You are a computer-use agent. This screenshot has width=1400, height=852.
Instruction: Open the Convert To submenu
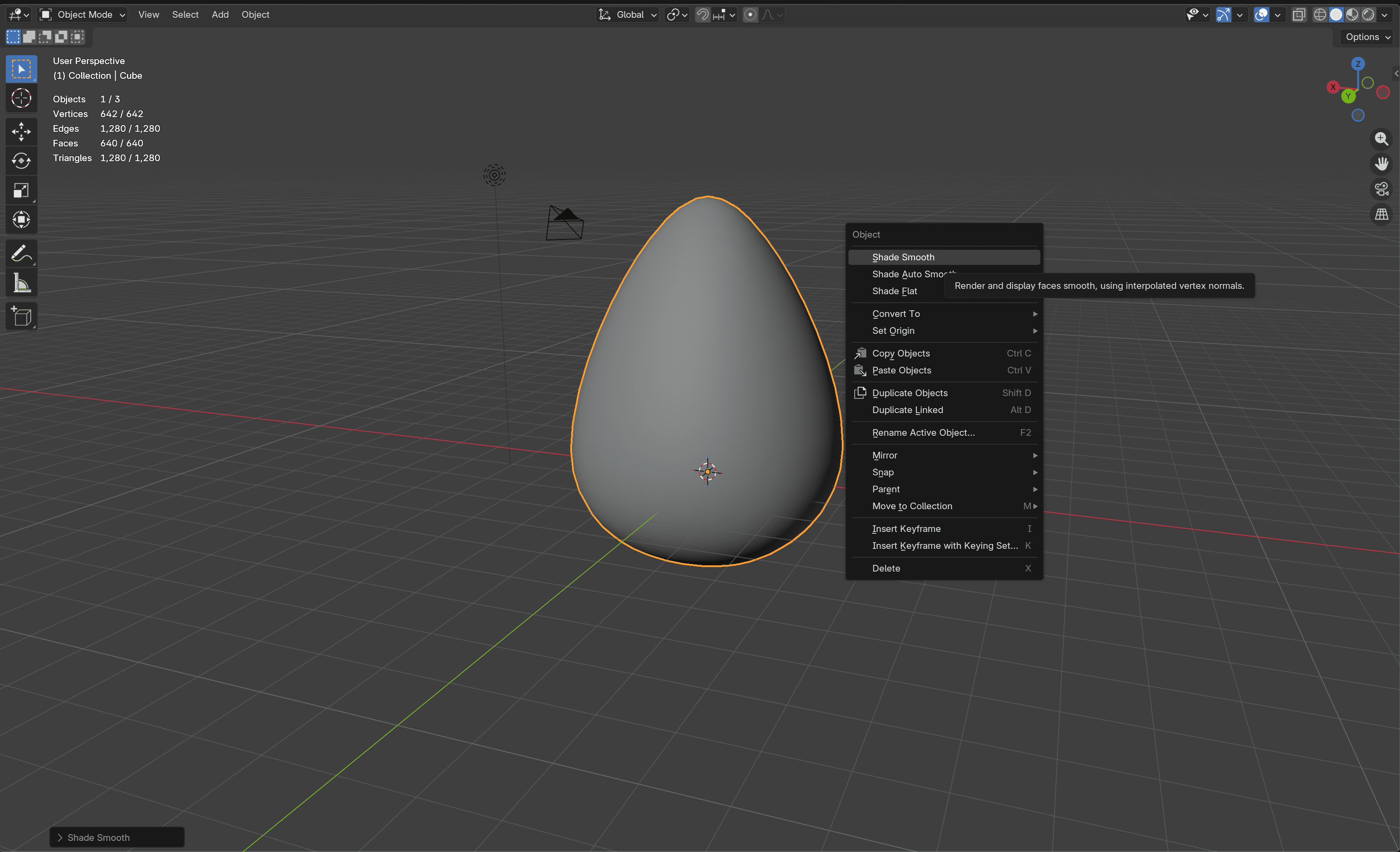pyautogui.click(x=944, y=313)
